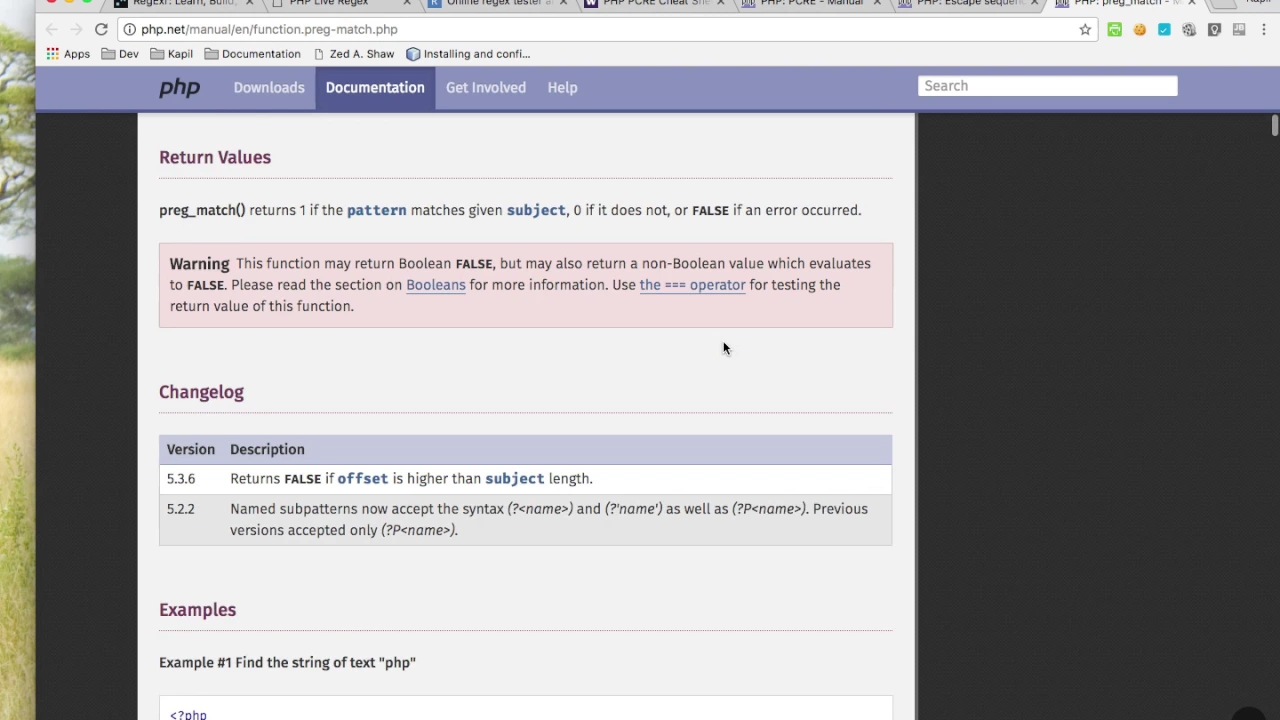Open the cookie extension icon
Viewport: 1280px width, 720px height.
(1139, 30)
